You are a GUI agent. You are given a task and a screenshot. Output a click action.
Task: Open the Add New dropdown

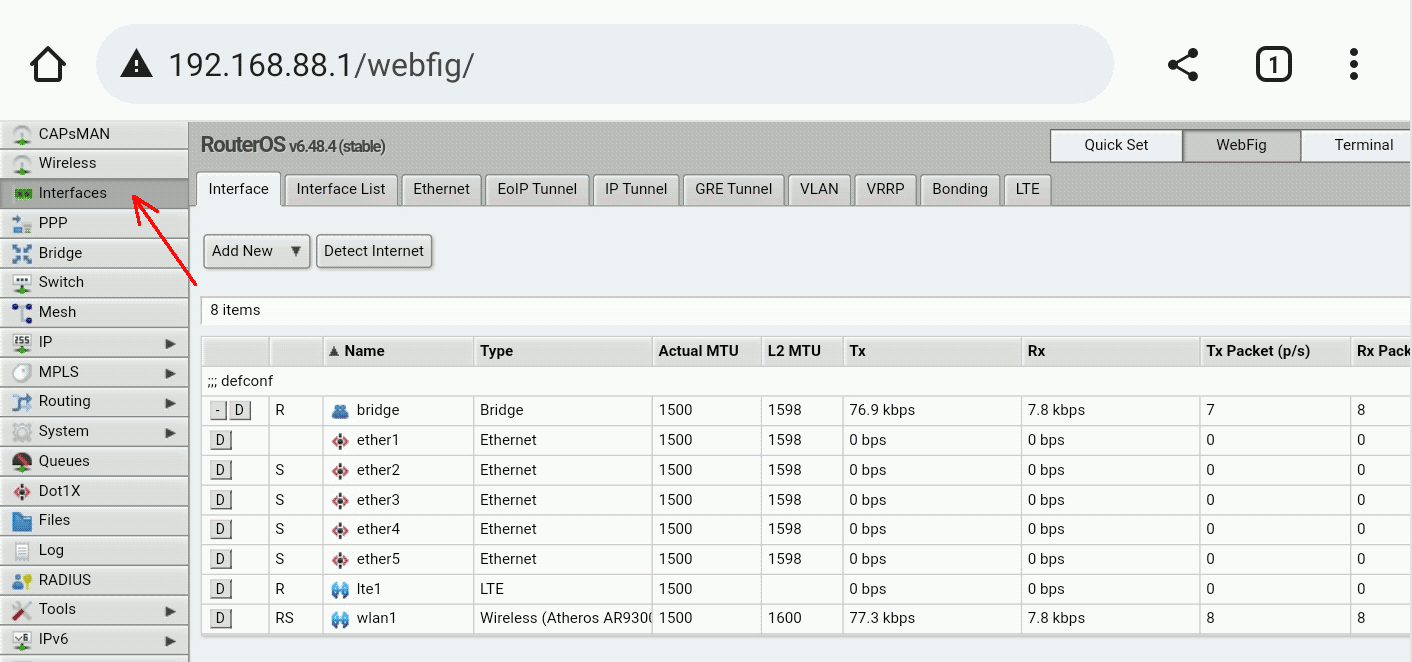257,251
